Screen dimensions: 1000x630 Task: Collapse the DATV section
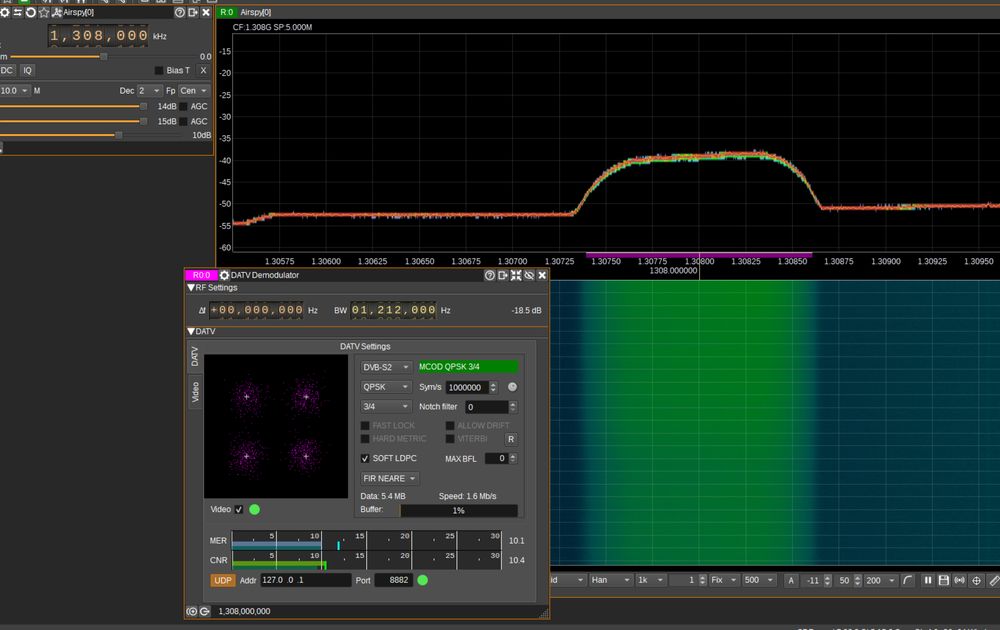(191, 332)
